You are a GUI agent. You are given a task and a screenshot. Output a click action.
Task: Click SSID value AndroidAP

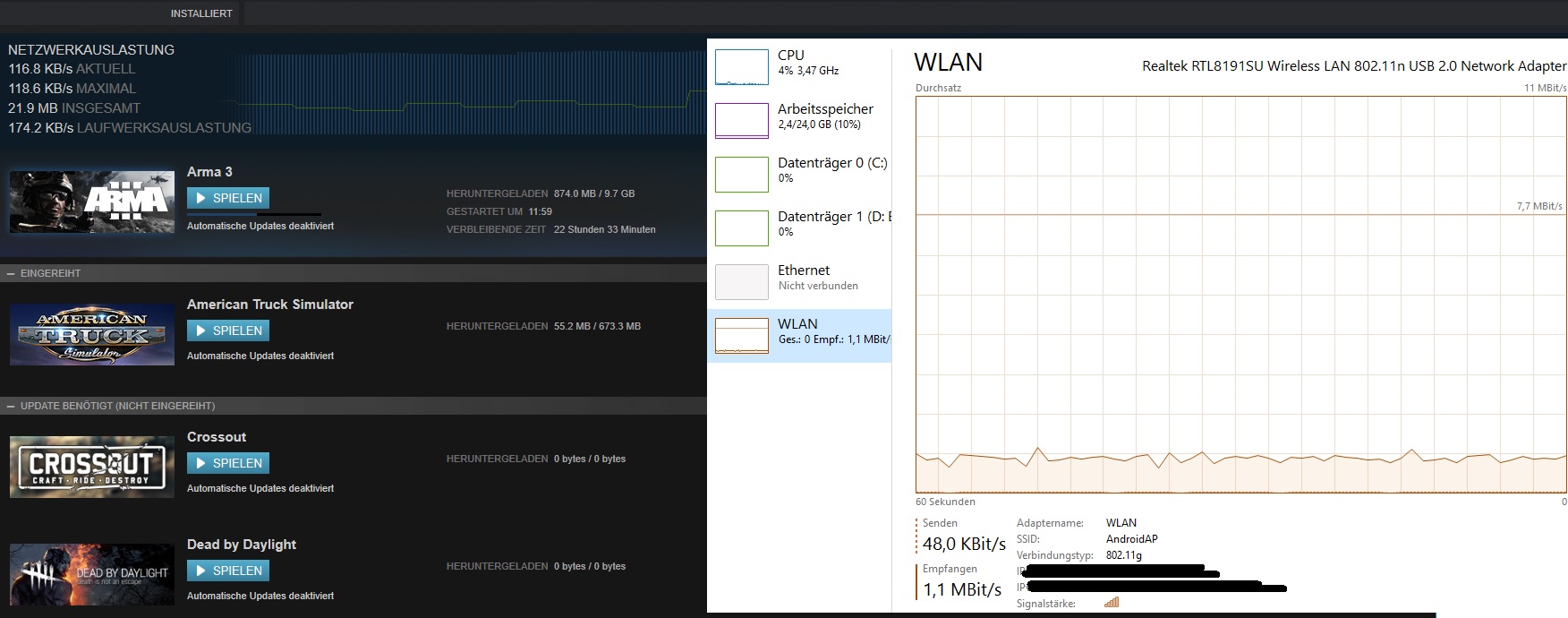(1132, 539)
